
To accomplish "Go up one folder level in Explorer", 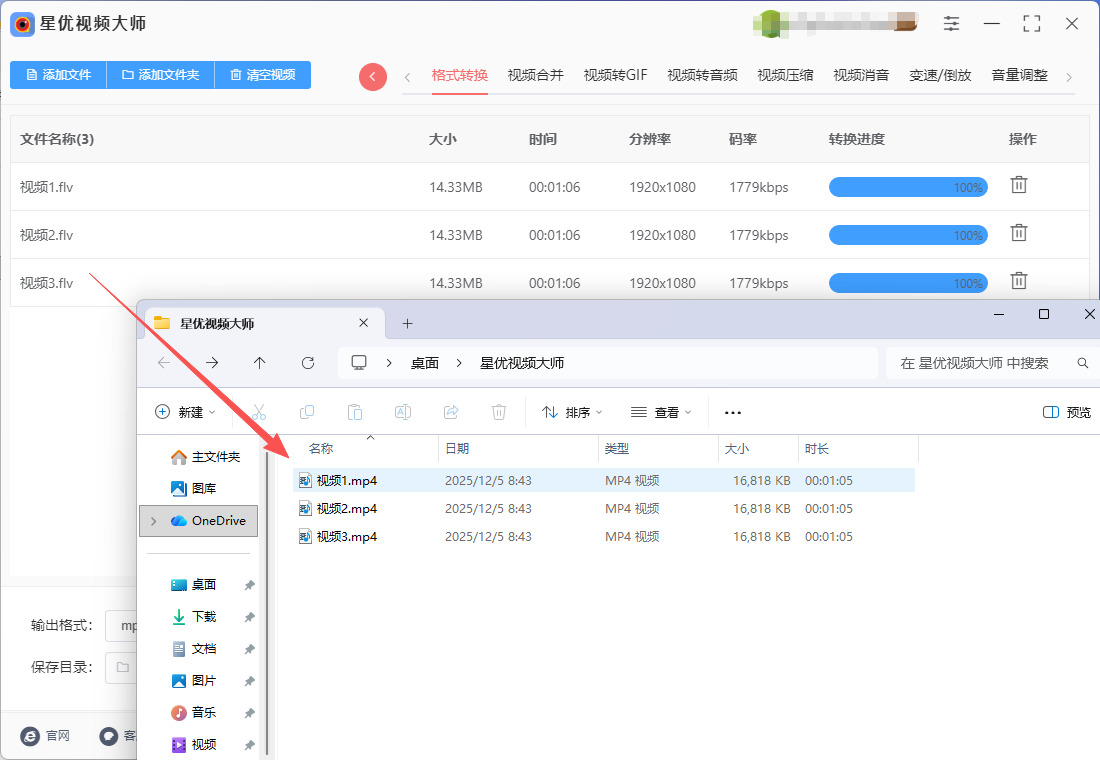I will pyautogui.click(x=260, y=363).
